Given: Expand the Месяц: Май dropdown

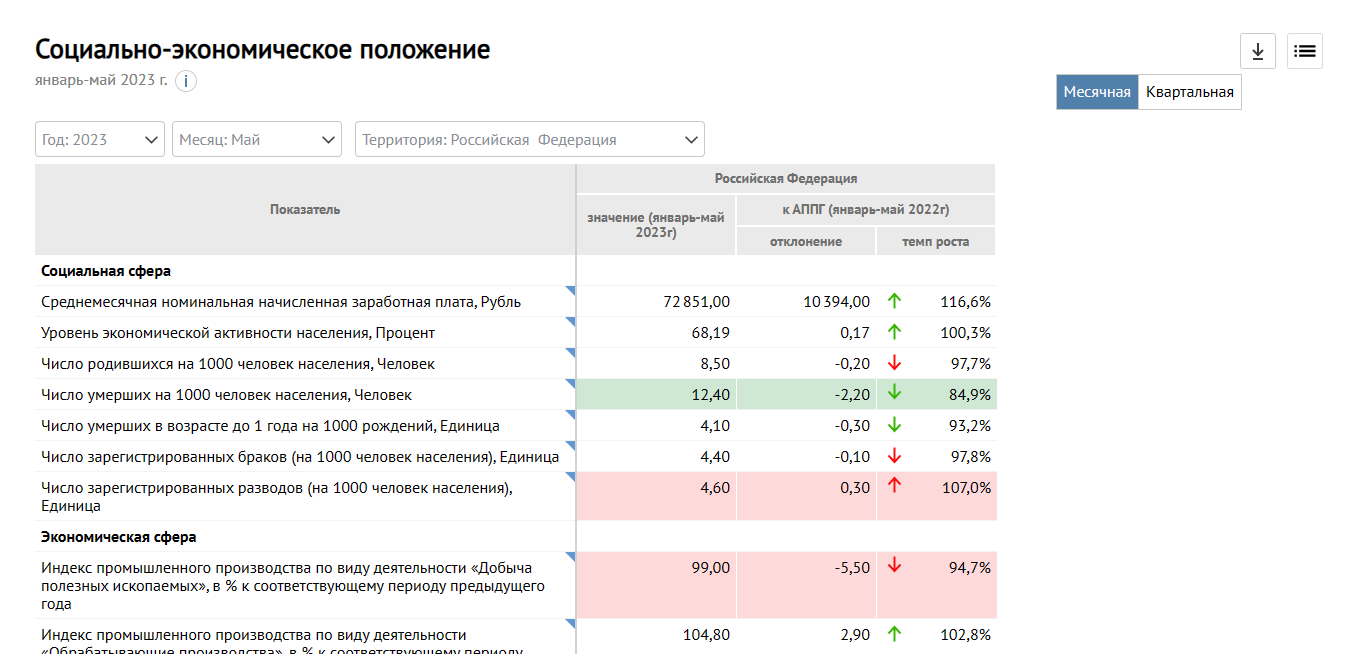Looking at the screenshot, I should click(x=257, y=140).
